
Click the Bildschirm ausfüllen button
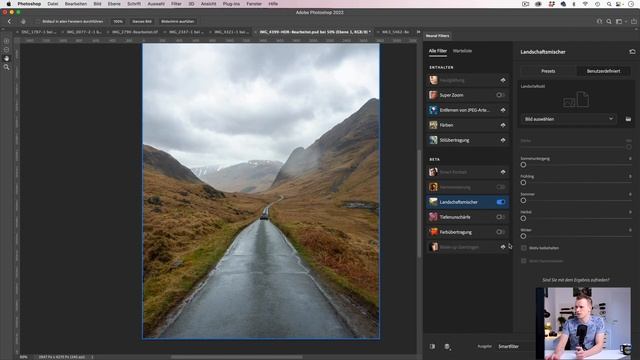[178, 21]
